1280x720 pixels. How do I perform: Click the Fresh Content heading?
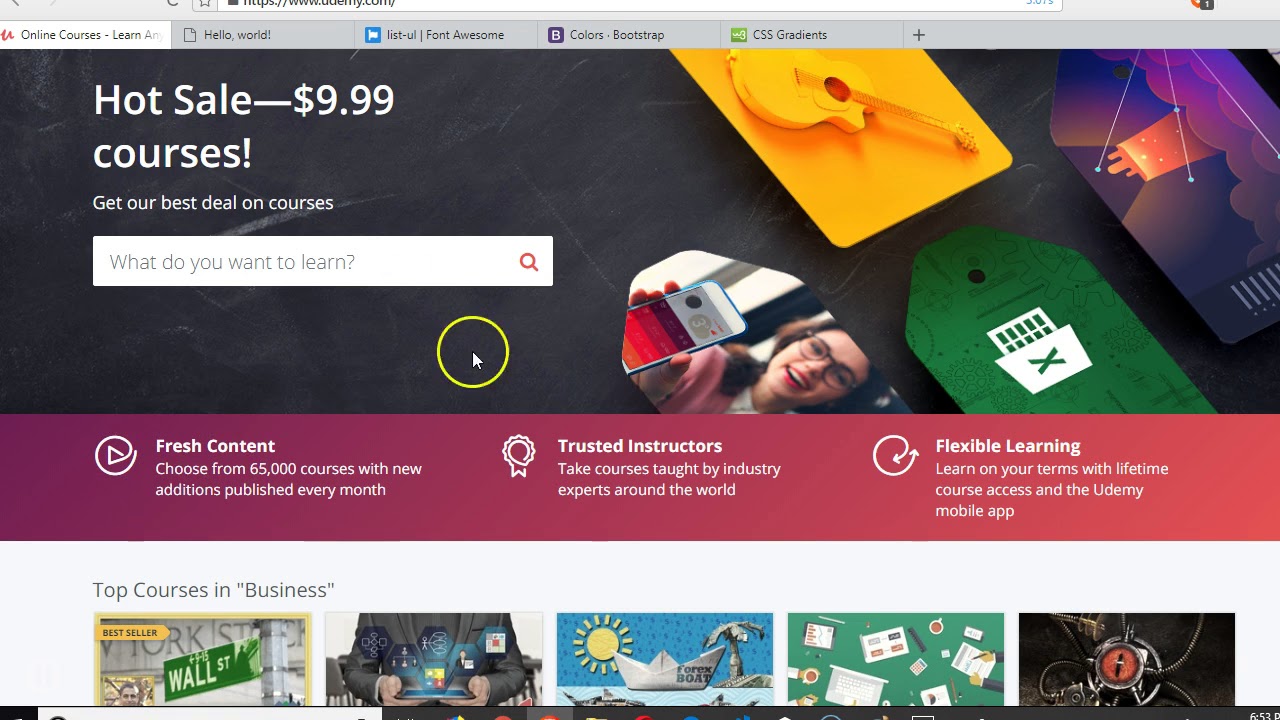click(215, 446)
